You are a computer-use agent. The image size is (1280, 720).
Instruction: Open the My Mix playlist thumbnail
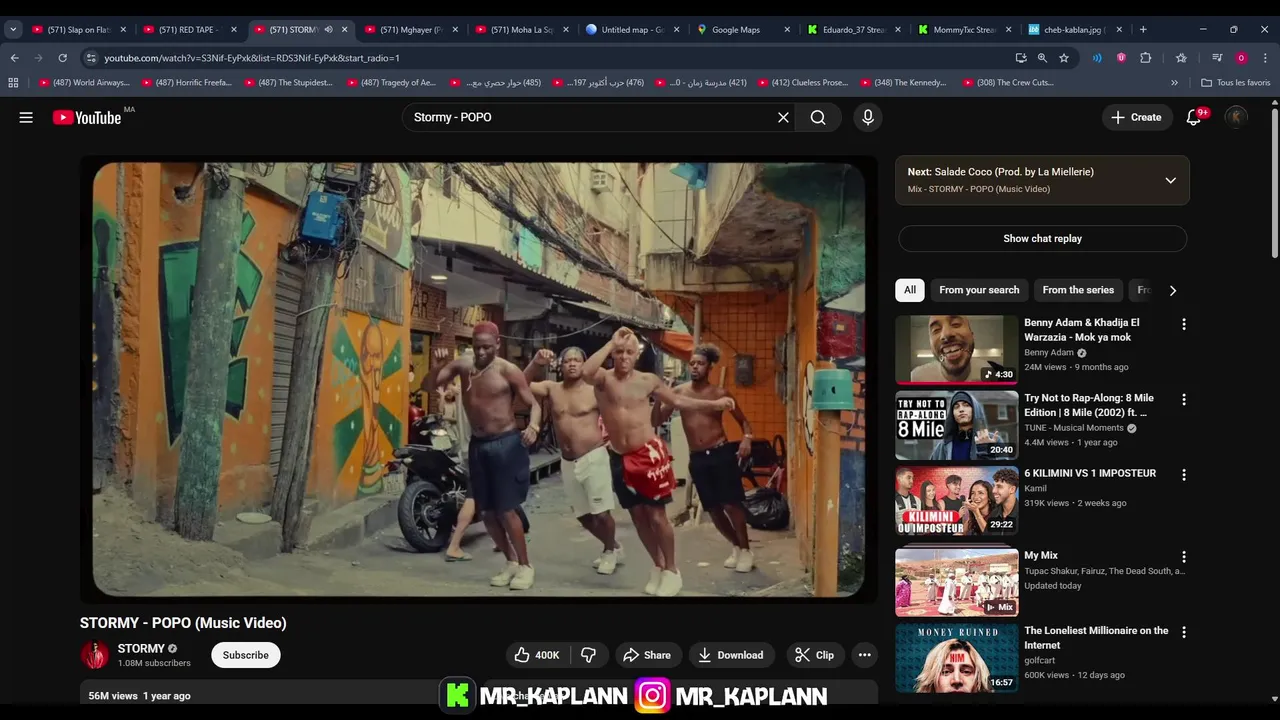tap(956, 582)
